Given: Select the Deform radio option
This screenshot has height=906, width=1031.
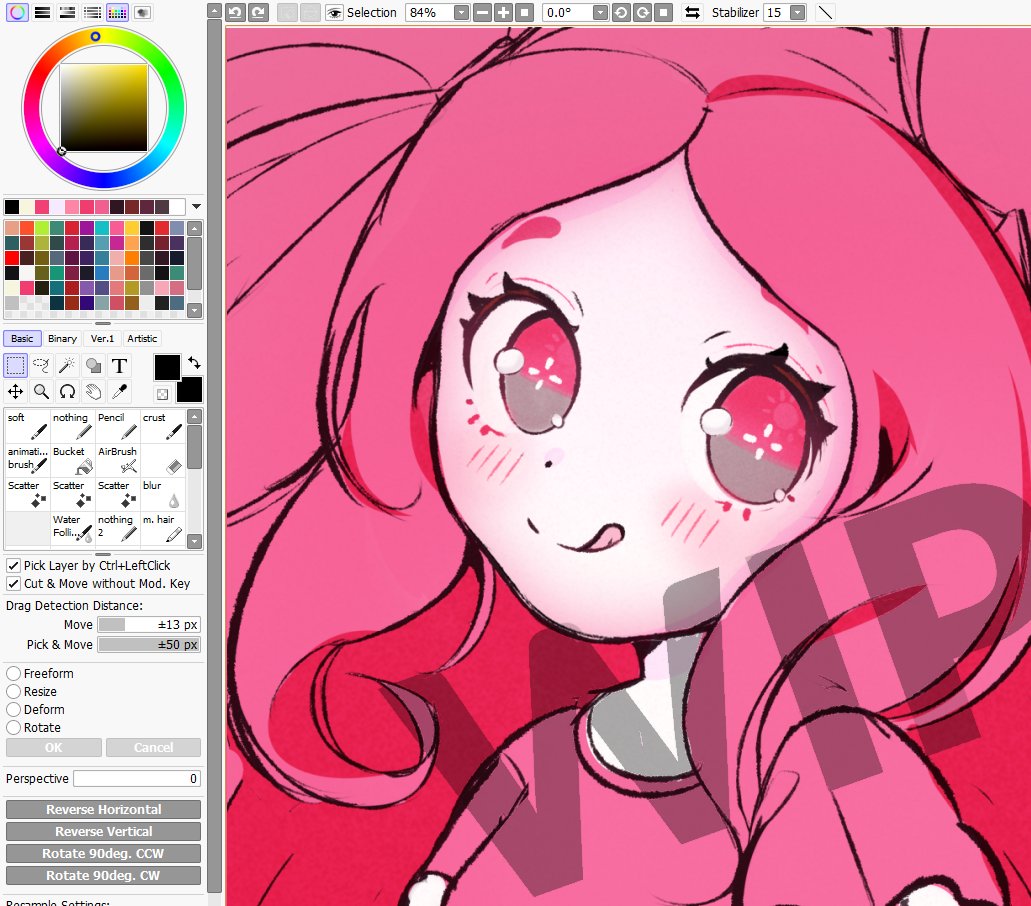Looking at the screenshot, I should [x=13, y=710].
